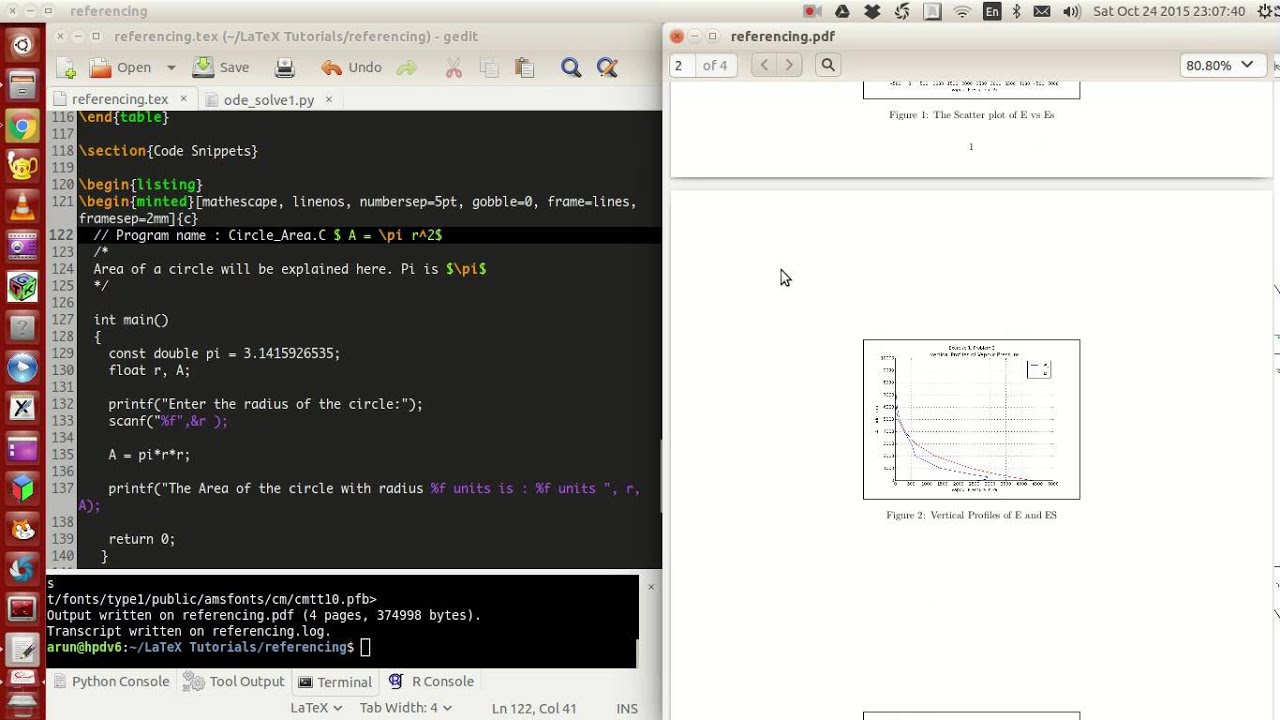Click the date and time in top panel
This screenshot has height=720, width=1280.
(1170, 11)
